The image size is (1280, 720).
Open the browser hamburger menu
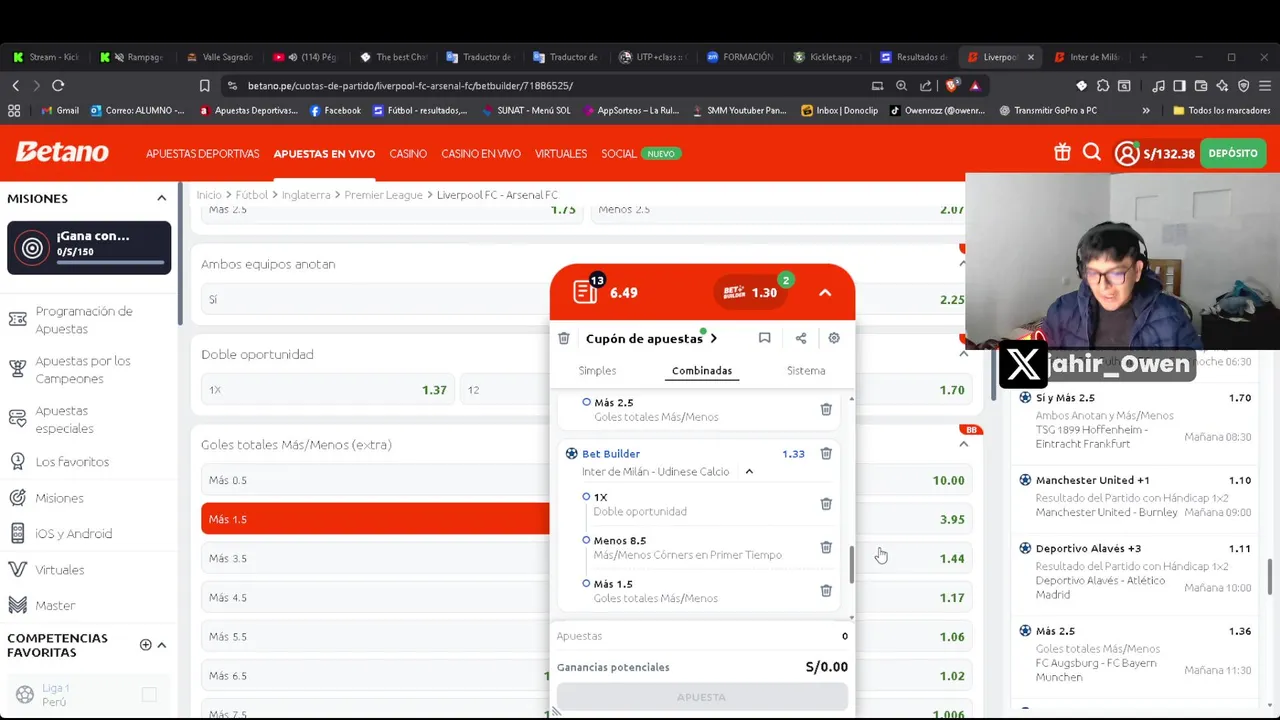click(1265, 86)
